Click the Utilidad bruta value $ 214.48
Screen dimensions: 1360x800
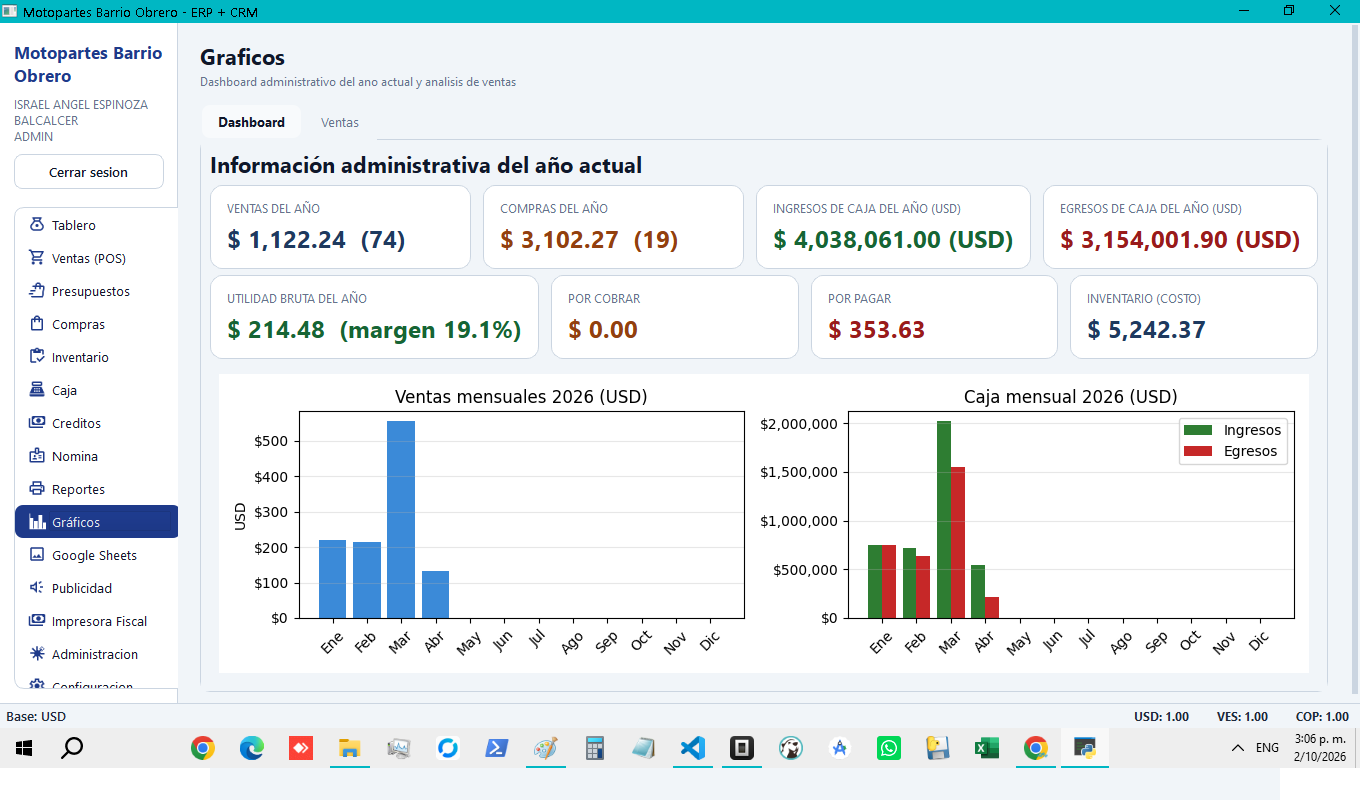click(x=276, y=330)
